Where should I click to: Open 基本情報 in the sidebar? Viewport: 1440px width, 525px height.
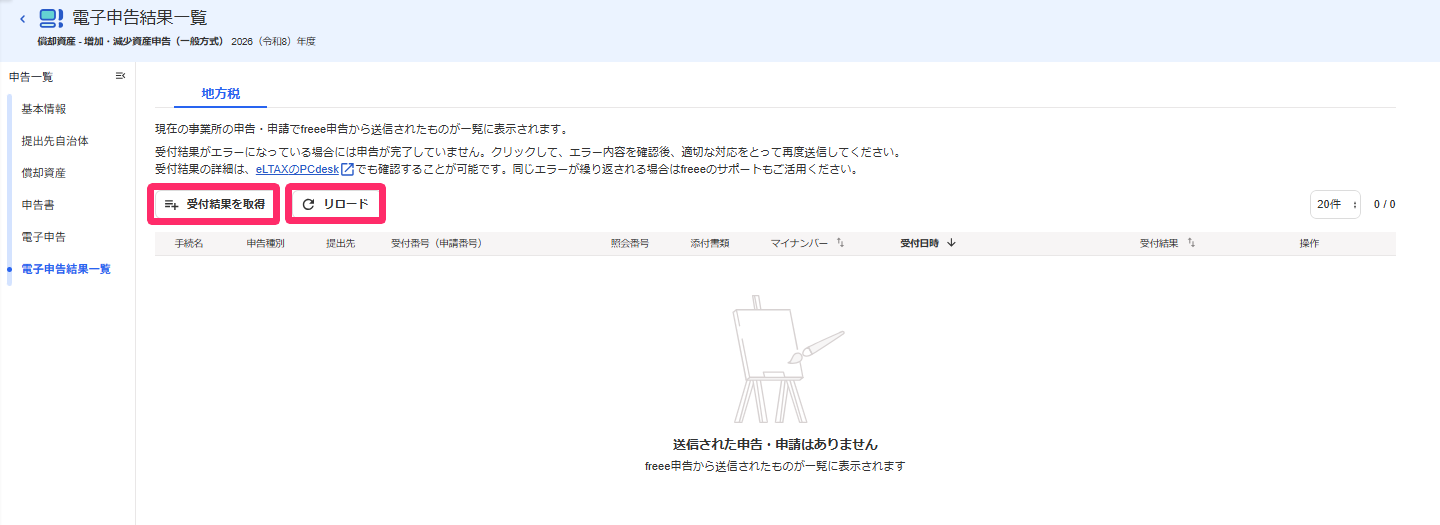tap(44, 109)
